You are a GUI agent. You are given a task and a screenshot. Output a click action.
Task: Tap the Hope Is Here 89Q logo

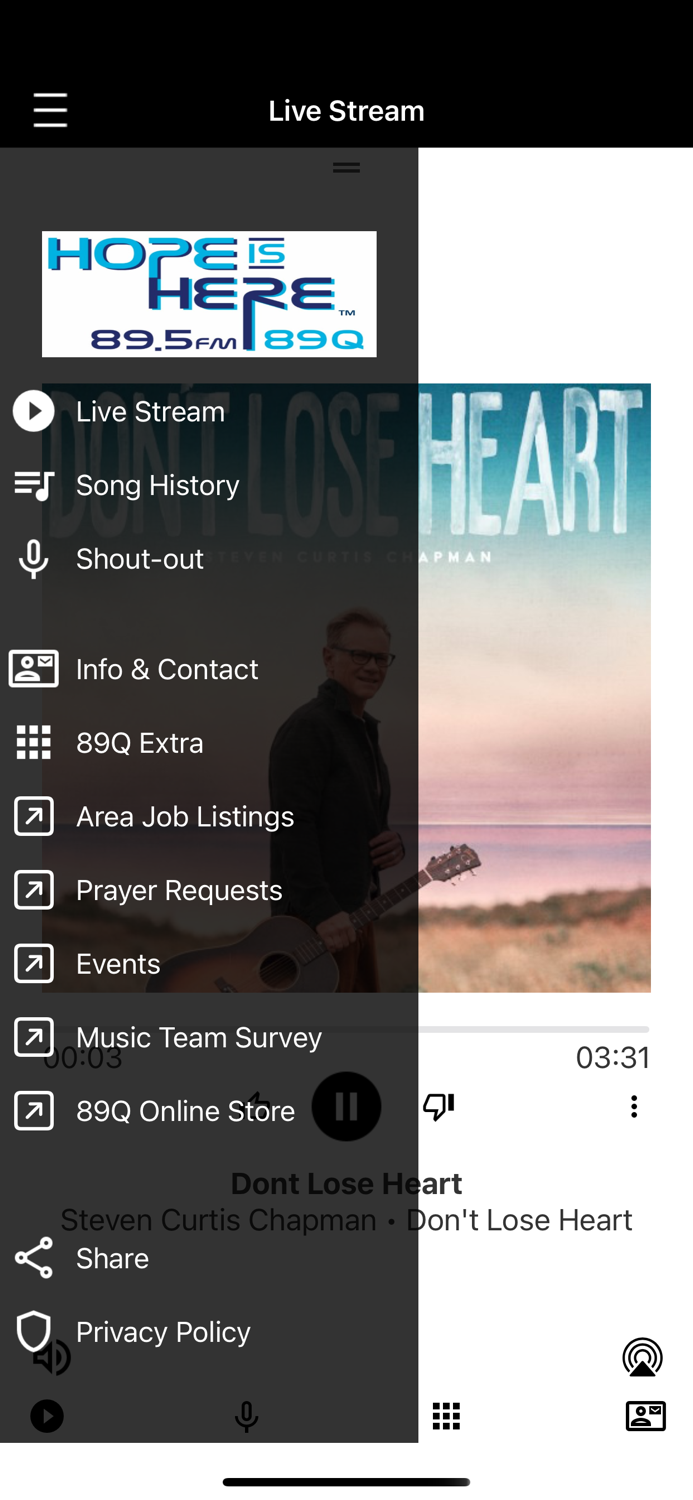209,294
